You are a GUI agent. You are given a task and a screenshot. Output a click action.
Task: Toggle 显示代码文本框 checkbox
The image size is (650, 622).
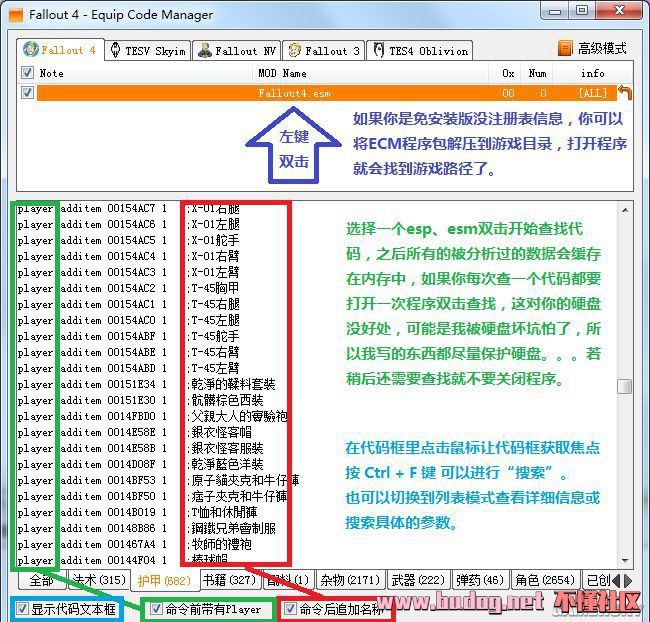22,609
